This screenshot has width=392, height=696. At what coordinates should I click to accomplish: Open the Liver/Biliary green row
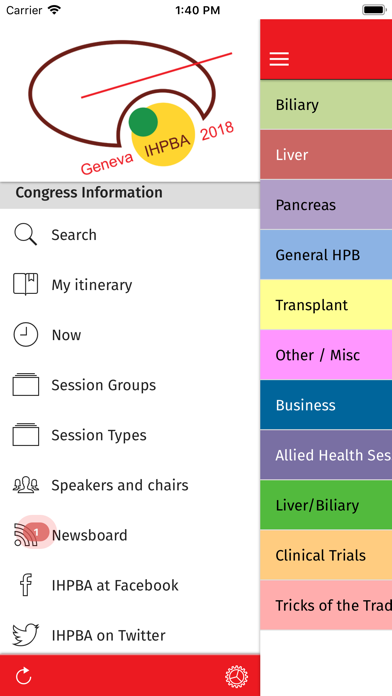click(x=326, y=505)
